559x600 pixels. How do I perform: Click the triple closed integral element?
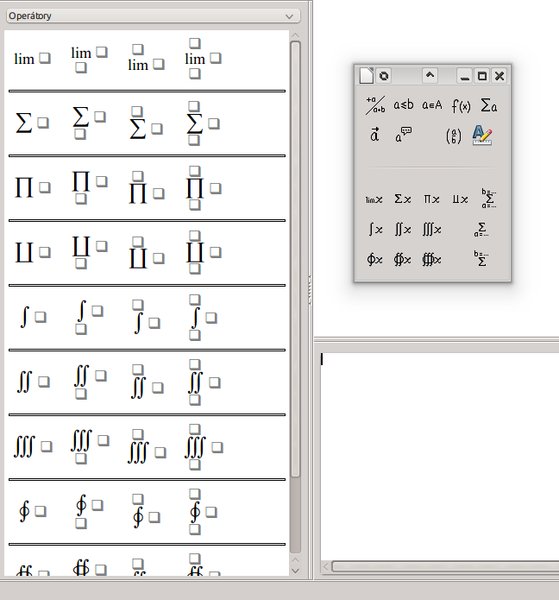click(x=432, y=259)
